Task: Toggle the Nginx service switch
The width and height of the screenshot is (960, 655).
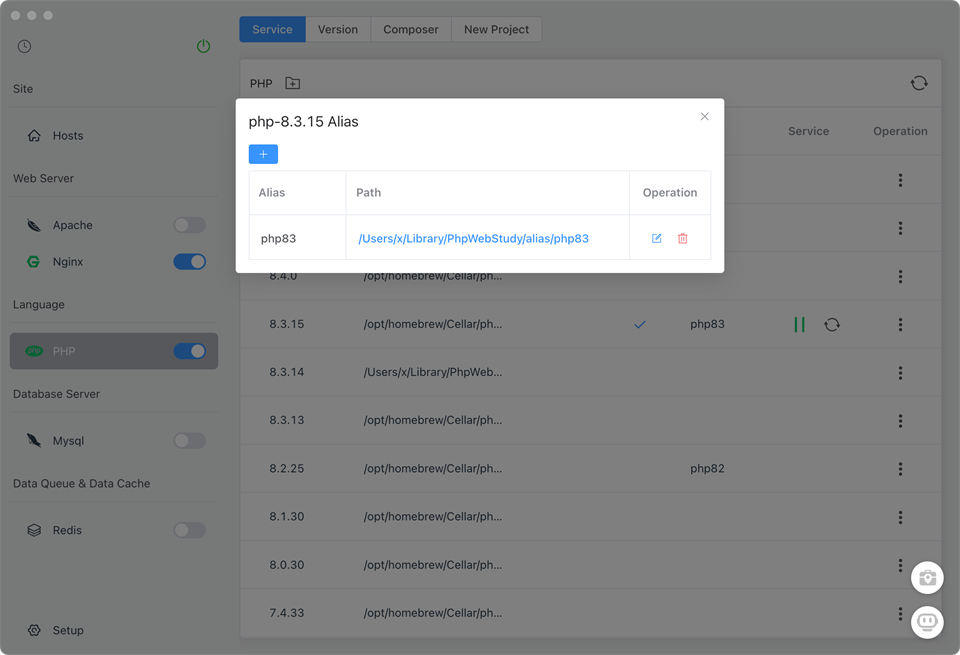Action: point(190,262)
